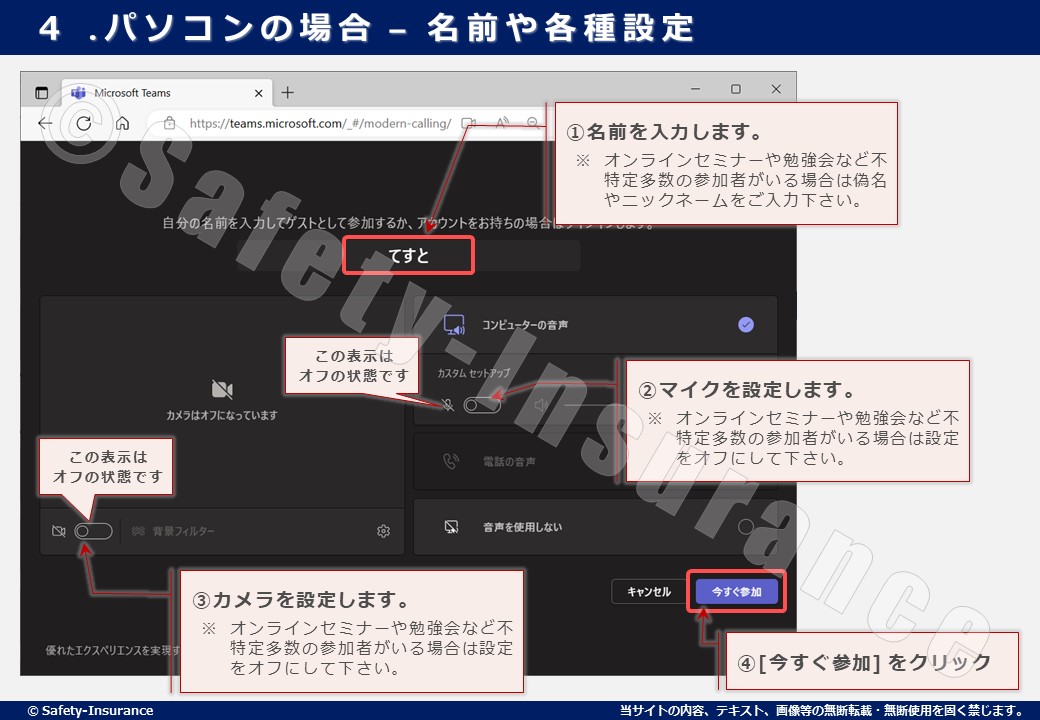Image resolution: width=1040 pixels, height=720 pixels.
Task: Toggle the camera switch on
Action: tap(93, 531)
